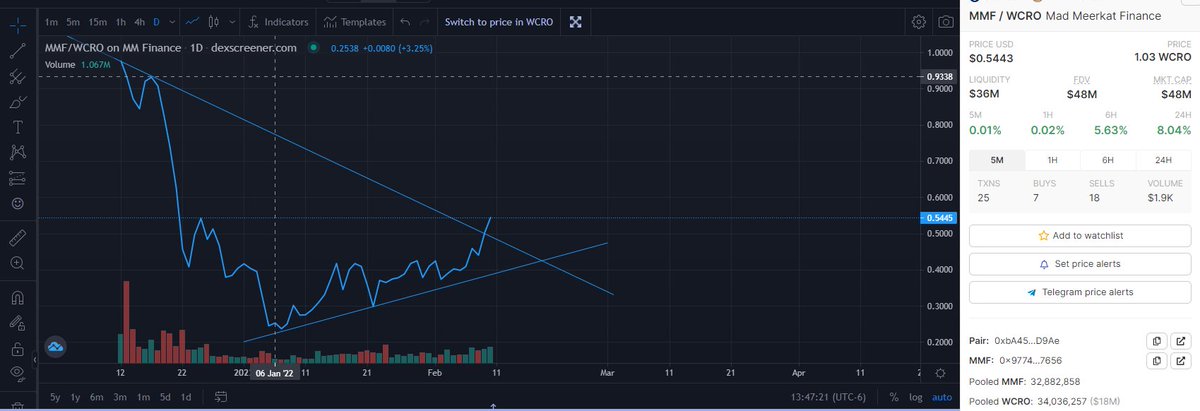Toggle percent scale mode
Screen dimensions: 1200x411
point(893,397)
